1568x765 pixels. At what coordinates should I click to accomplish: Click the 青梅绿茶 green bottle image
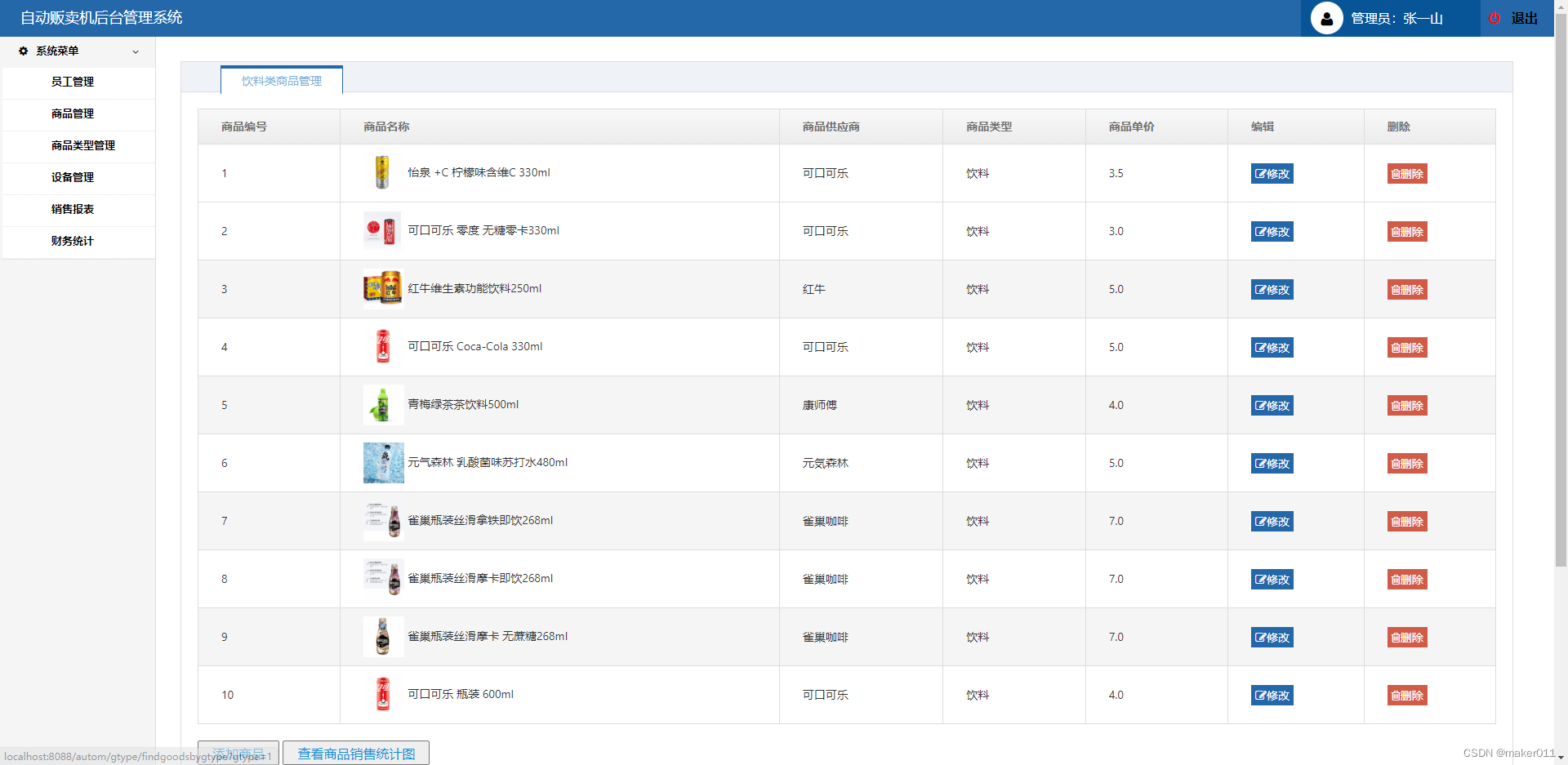pos(383,405)
